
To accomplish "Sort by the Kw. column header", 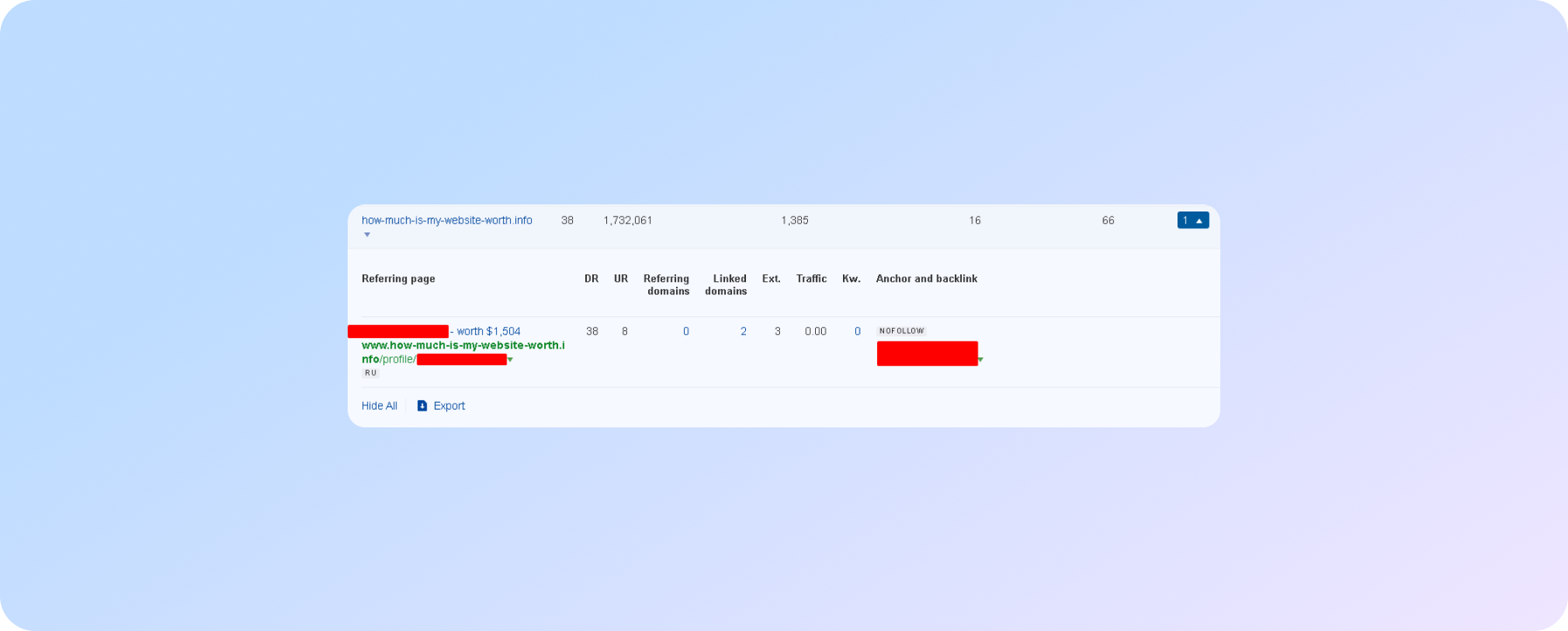I will pyautogui.click(x=852, y=279).
